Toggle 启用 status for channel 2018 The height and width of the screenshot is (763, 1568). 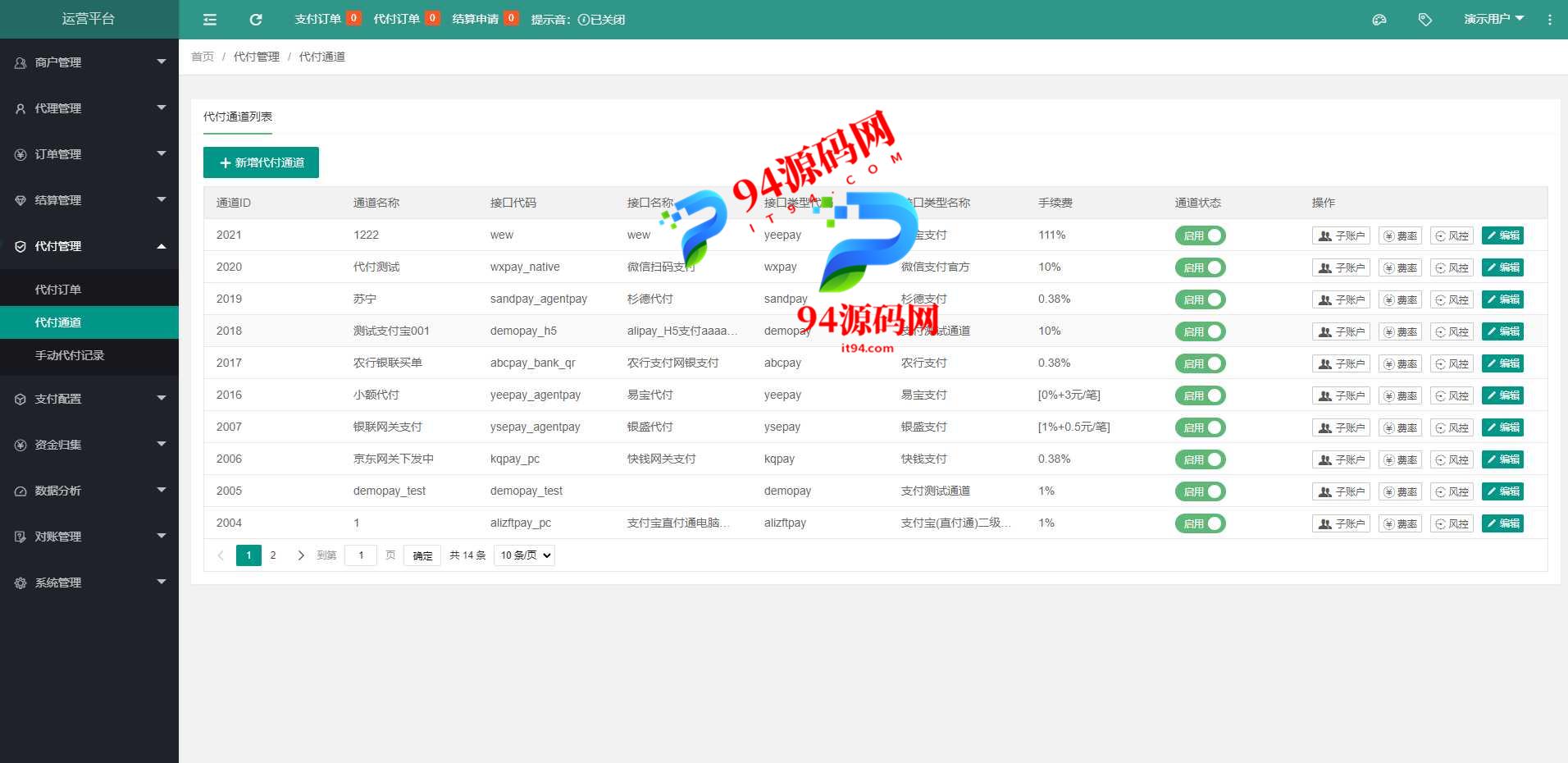[x=1200, y=331]
